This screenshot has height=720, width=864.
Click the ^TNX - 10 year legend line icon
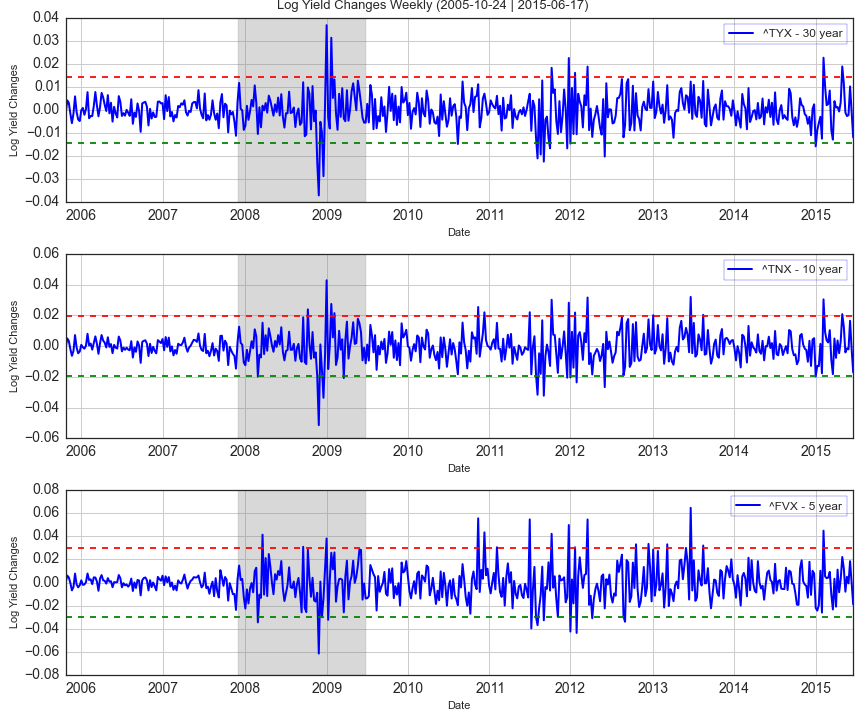pyautogui.click(x=742, y=270)
